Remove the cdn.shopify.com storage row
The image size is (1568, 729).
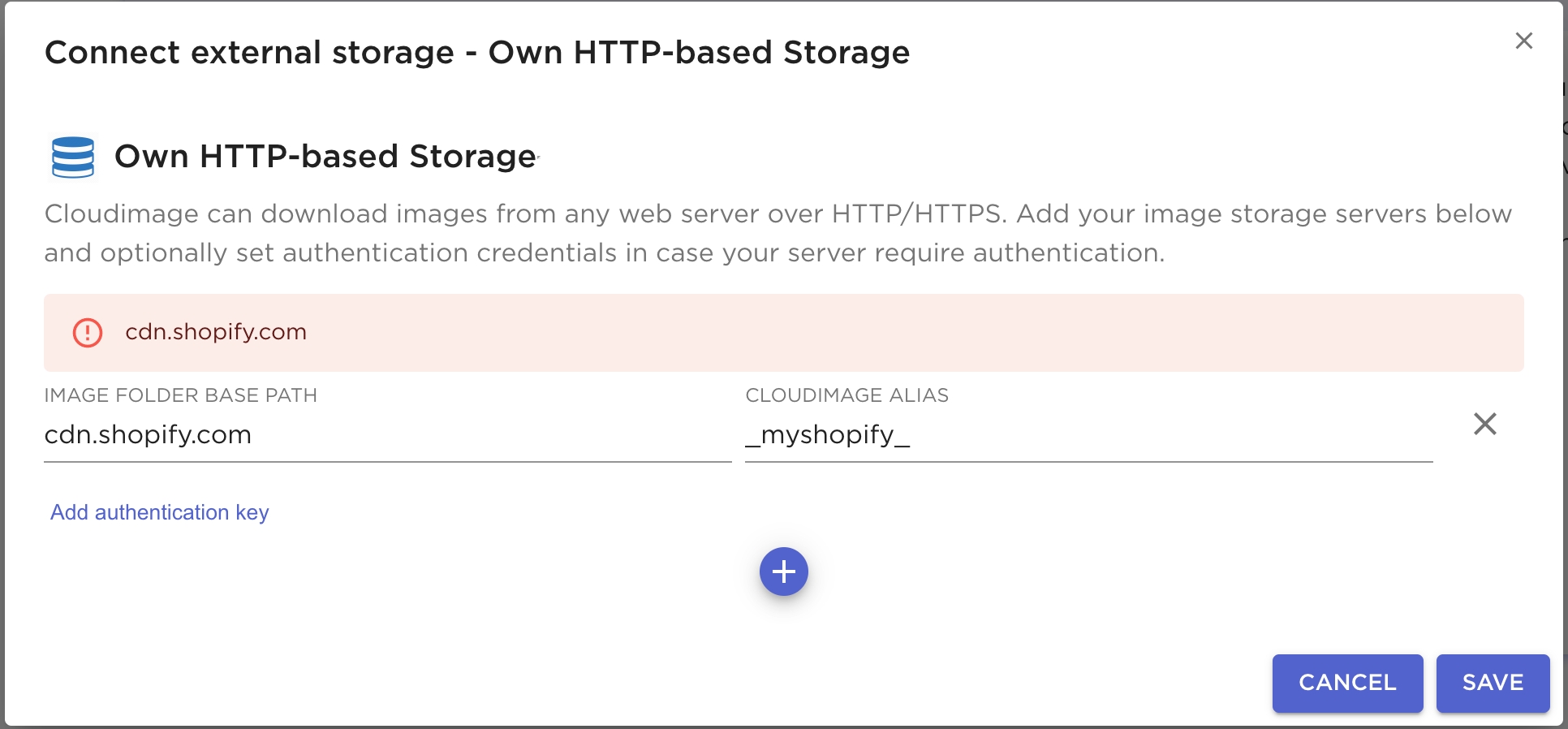click(1484, 424)
